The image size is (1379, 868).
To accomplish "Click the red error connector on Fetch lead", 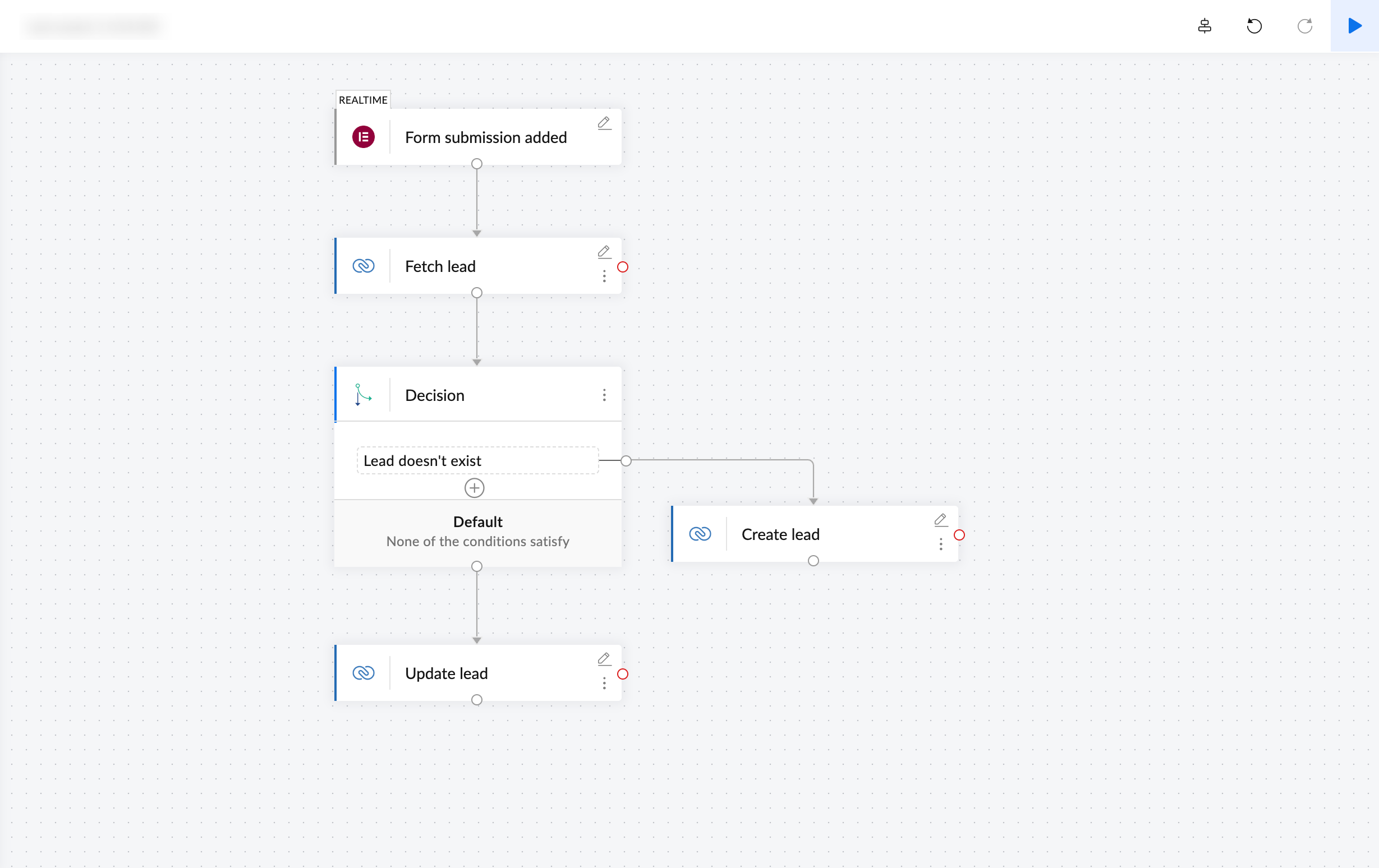I will [623, 267].
